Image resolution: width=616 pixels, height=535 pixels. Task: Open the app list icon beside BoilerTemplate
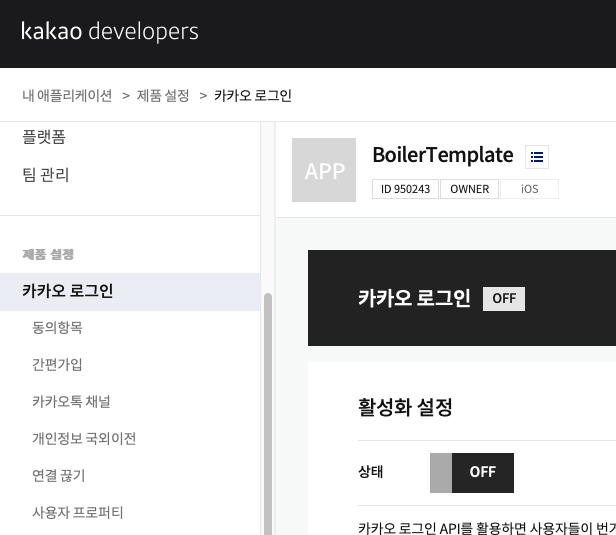point(537,157)
